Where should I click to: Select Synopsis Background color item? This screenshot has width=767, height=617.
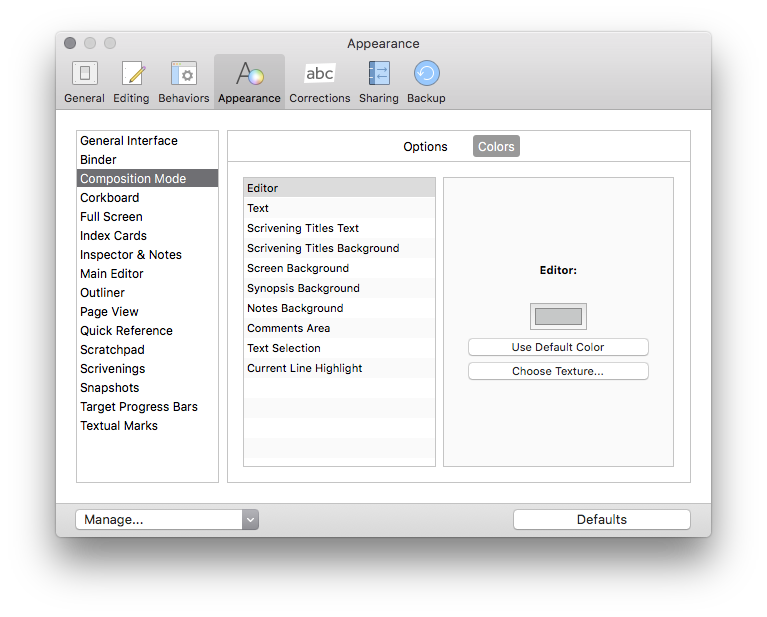pyautogui.click(x=339, y=288)
